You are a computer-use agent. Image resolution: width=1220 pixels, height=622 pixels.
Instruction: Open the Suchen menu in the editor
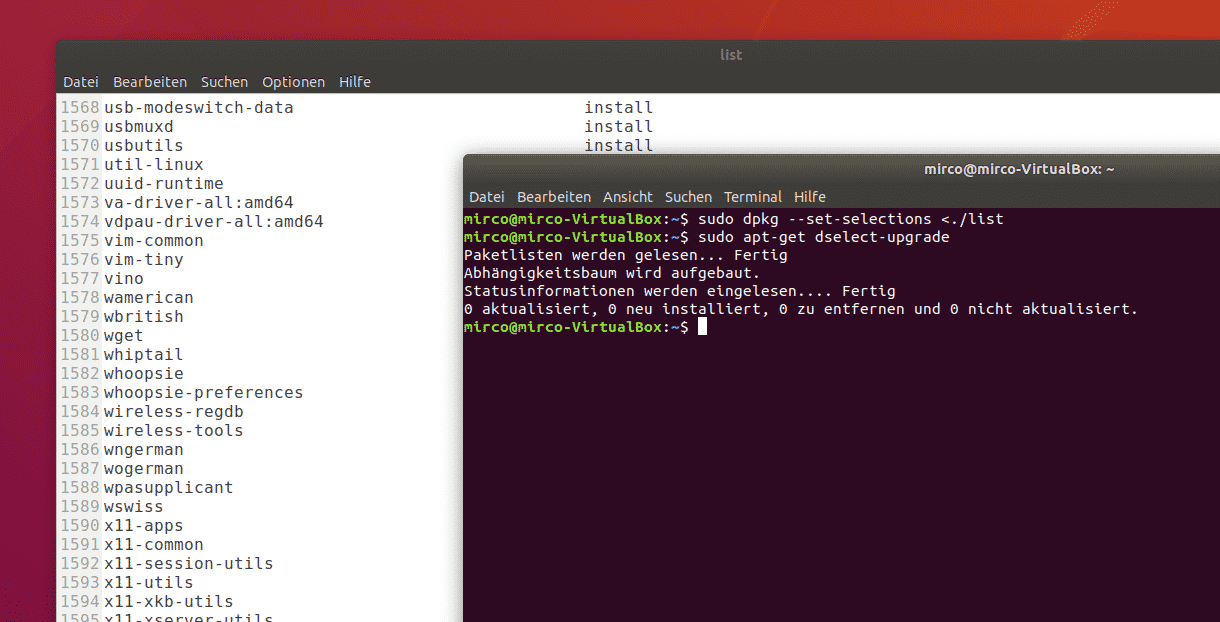pos(224,82)
